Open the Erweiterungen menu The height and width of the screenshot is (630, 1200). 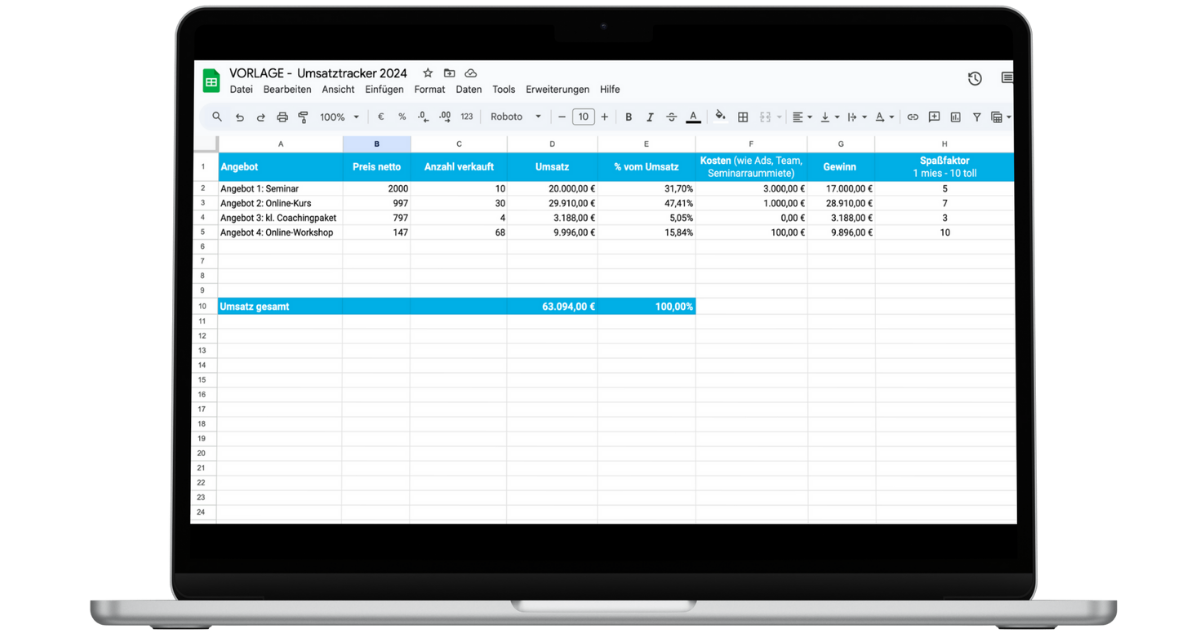click(558, 89)
